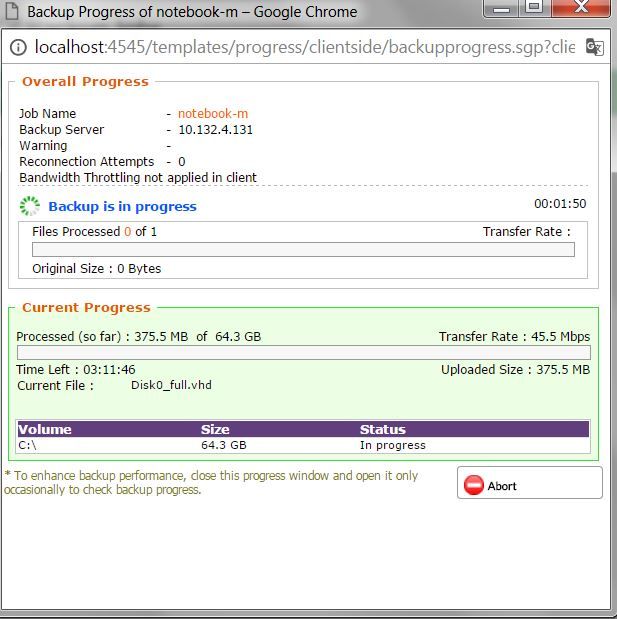Click the Volume column header

pos(45,429)
